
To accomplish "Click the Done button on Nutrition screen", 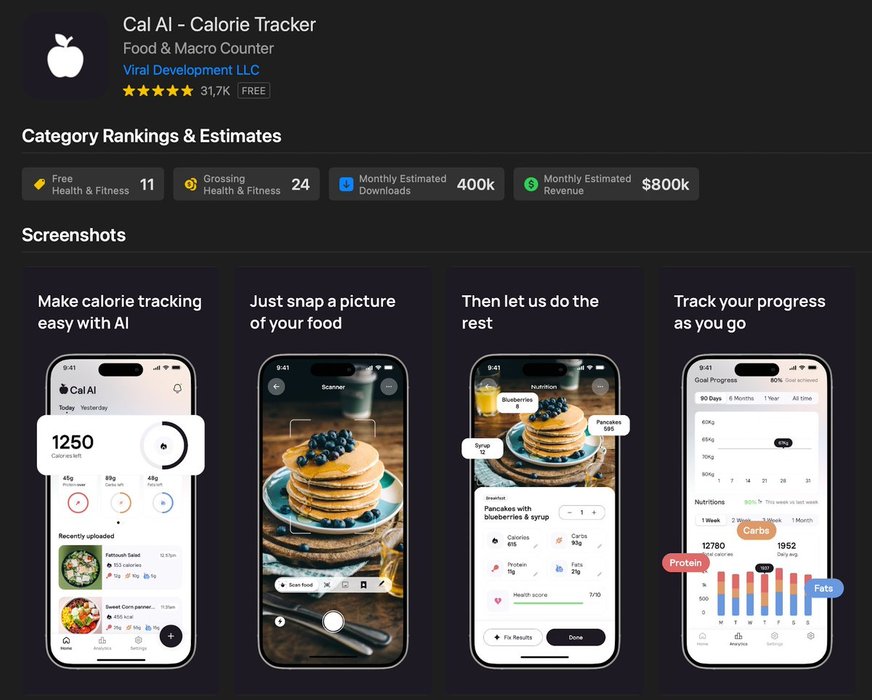I will click(x=576, y=637).
